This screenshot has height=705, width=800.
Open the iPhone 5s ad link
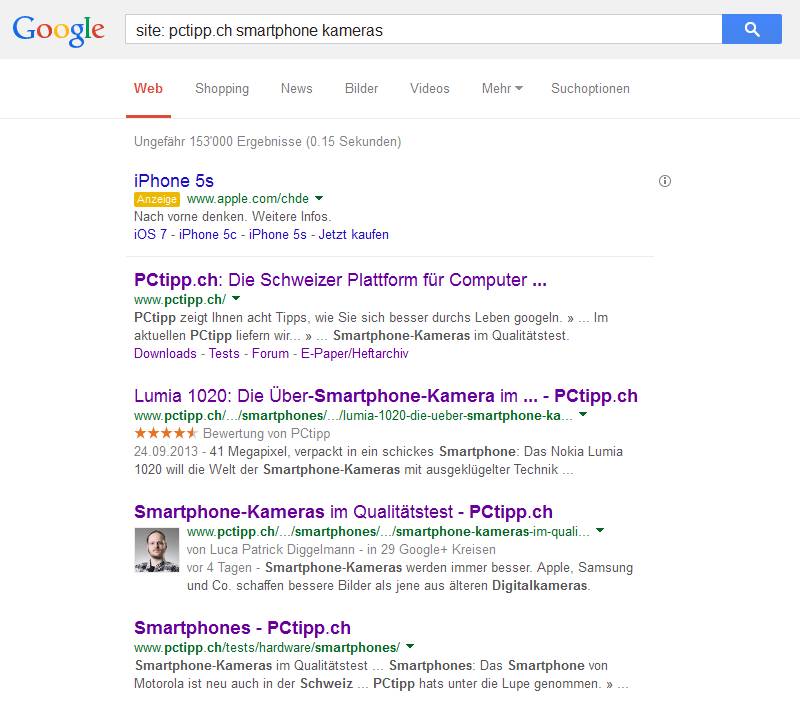coord(174,181)
